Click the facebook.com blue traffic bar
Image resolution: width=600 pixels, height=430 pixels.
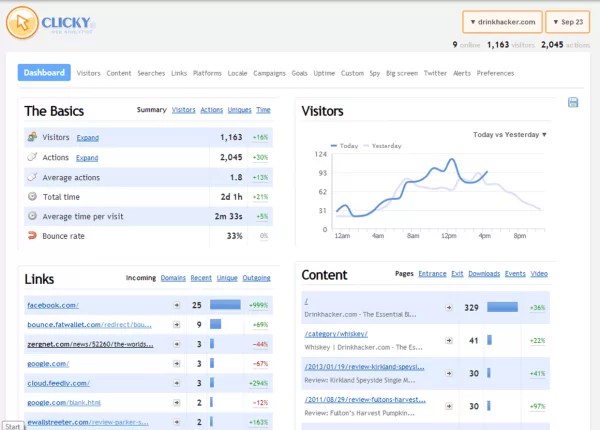point(225,305)
